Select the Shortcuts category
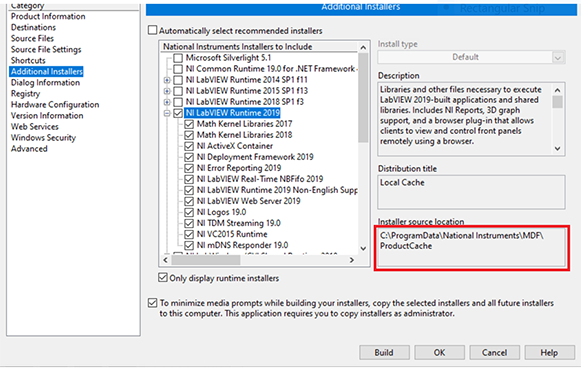581x369 pixels. [28, 60]
